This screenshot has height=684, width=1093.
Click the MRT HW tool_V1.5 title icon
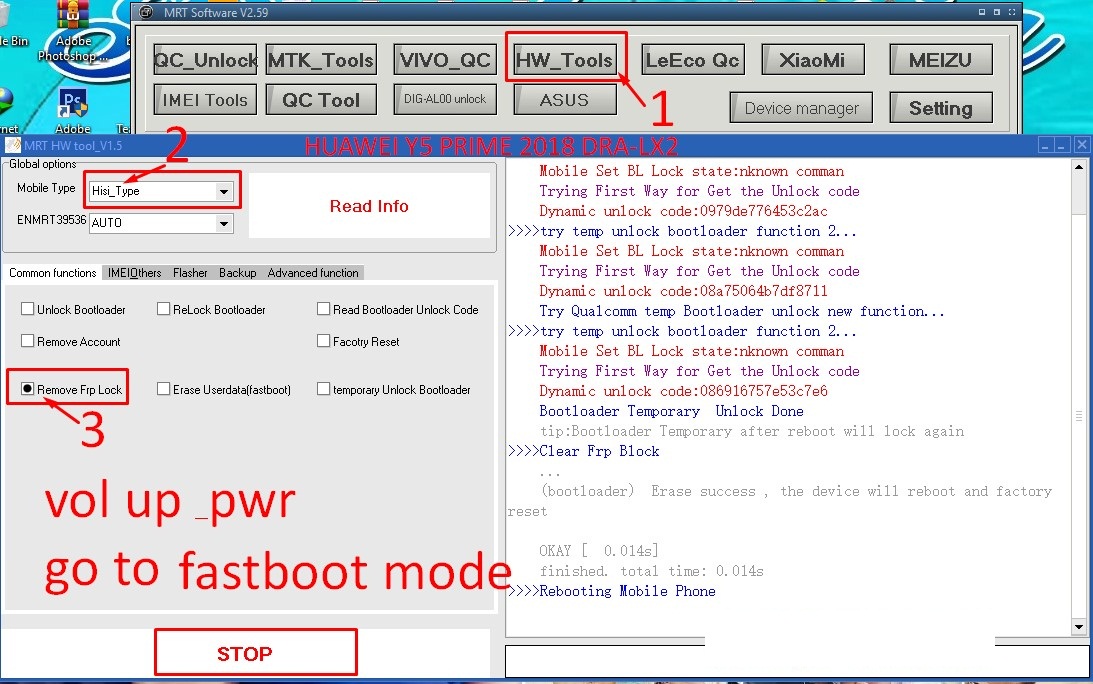coord(13,145)
